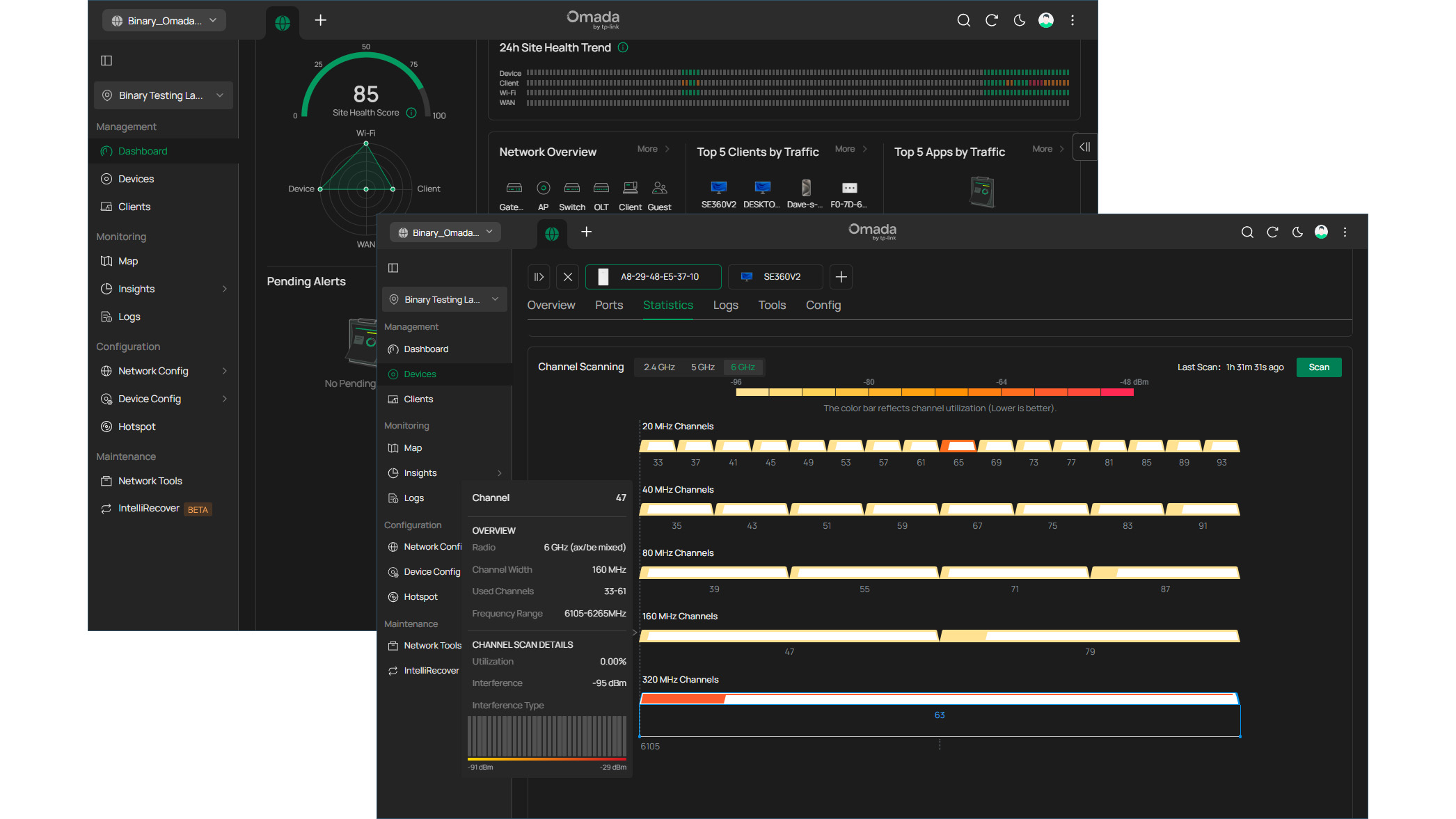Click green globe tab in back window

pyautogui.click(x=283, y=23)
